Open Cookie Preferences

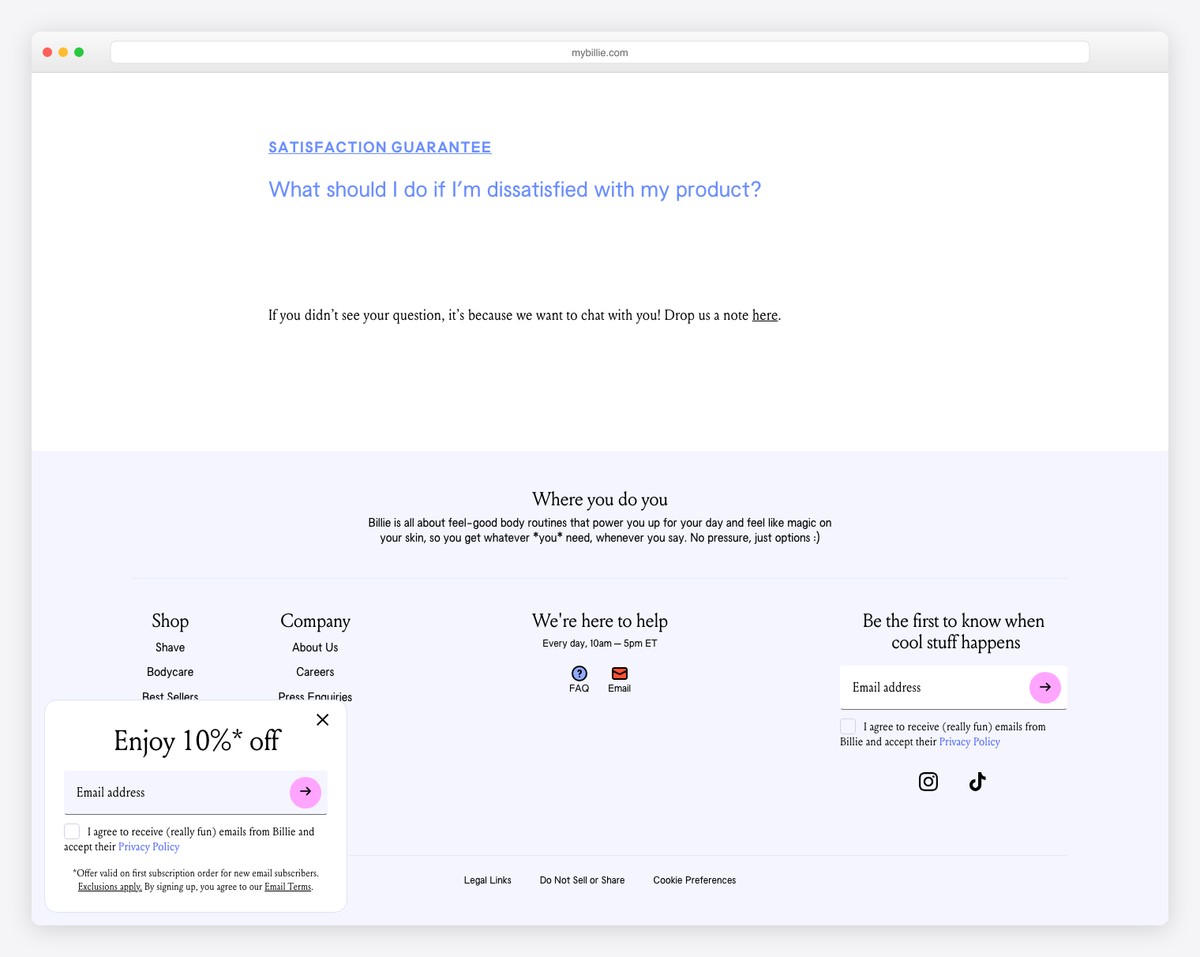coord(694,880)
